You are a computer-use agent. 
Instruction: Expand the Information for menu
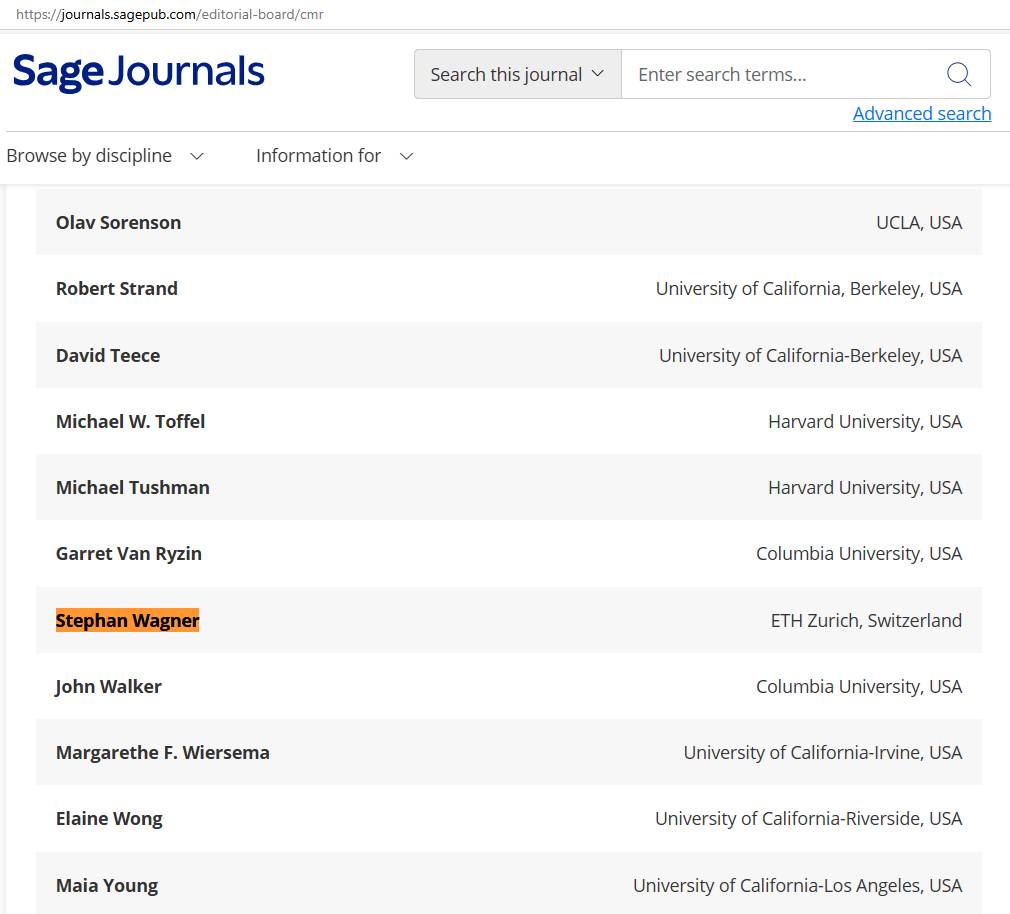pyautogui.click(x=334, y=156)
